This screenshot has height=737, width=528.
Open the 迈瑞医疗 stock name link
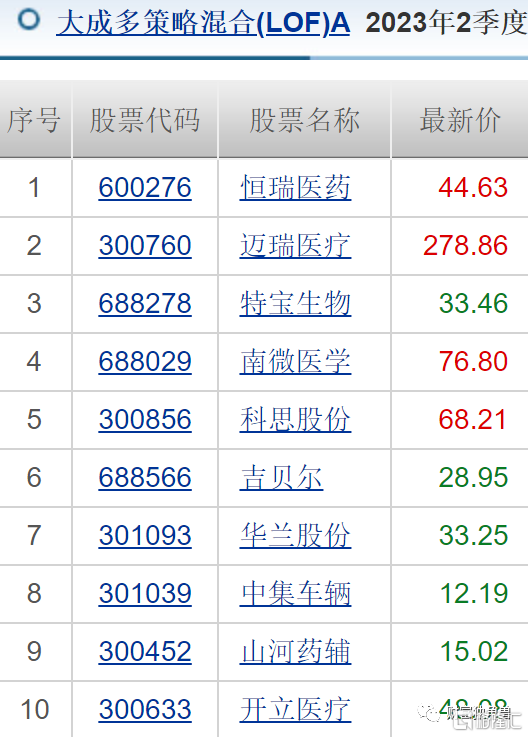coord(295,245)
